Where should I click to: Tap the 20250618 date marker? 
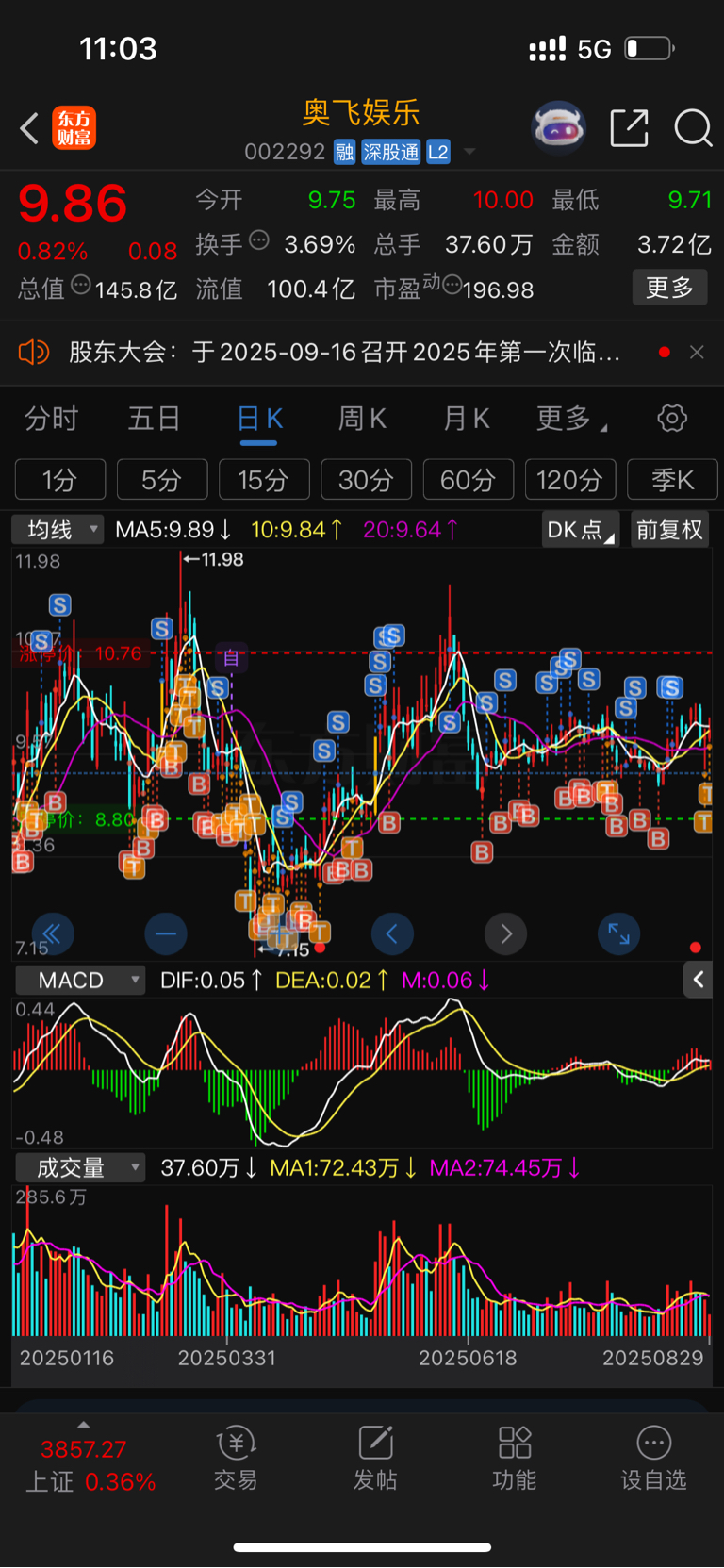coord(468,1359)
